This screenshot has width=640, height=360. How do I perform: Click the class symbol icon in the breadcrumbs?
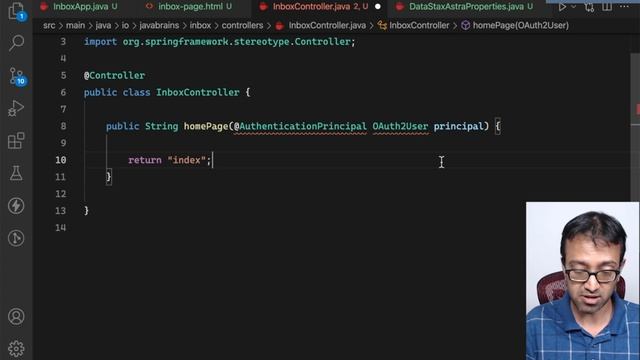click(382, 25)
